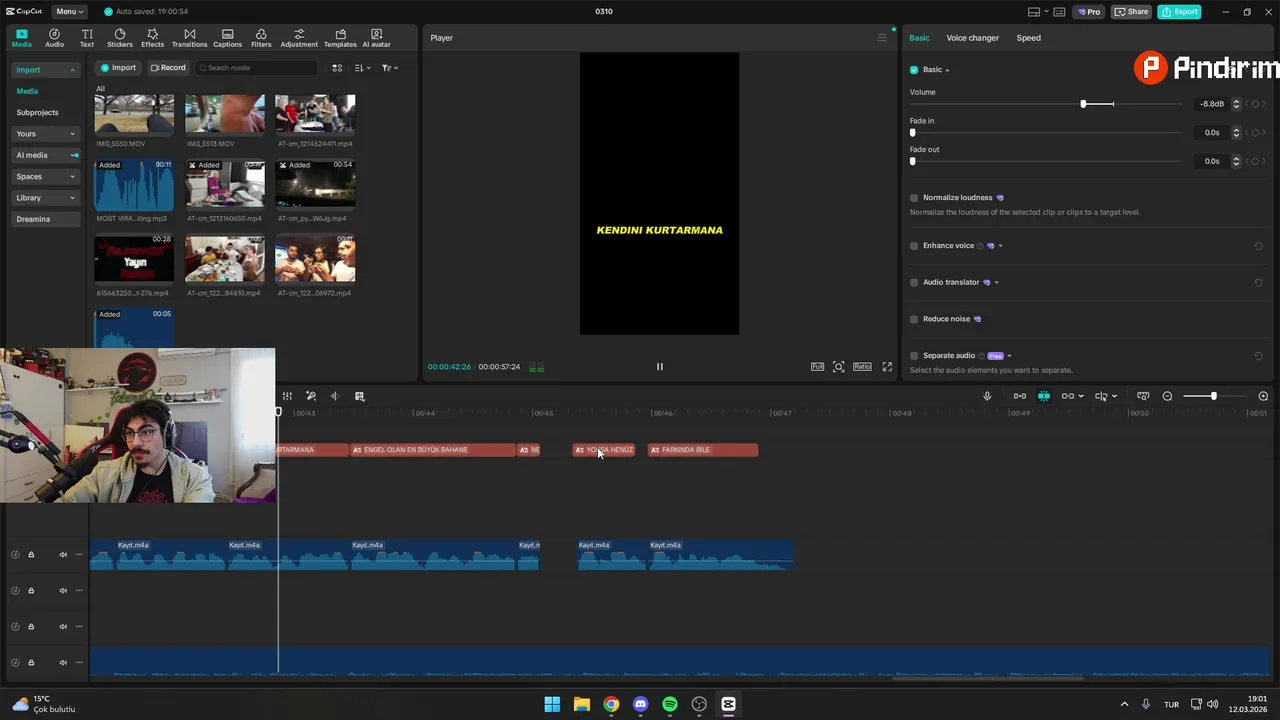Expand the Library sidebar section
1280x720 pixels.
click(46, 198)
